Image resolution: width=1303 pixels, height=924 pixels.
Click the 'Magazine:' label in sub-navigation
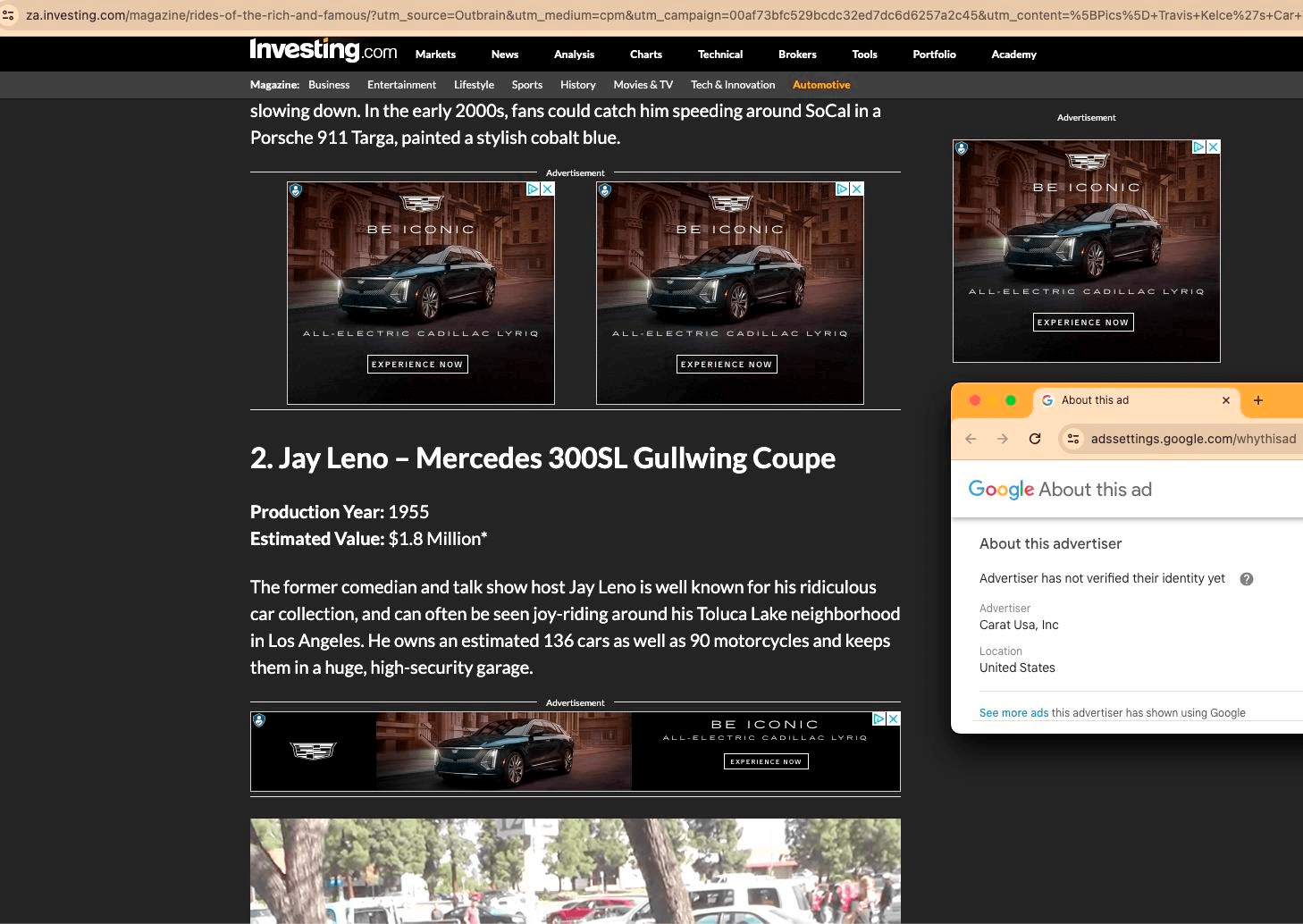pos(274,85)
